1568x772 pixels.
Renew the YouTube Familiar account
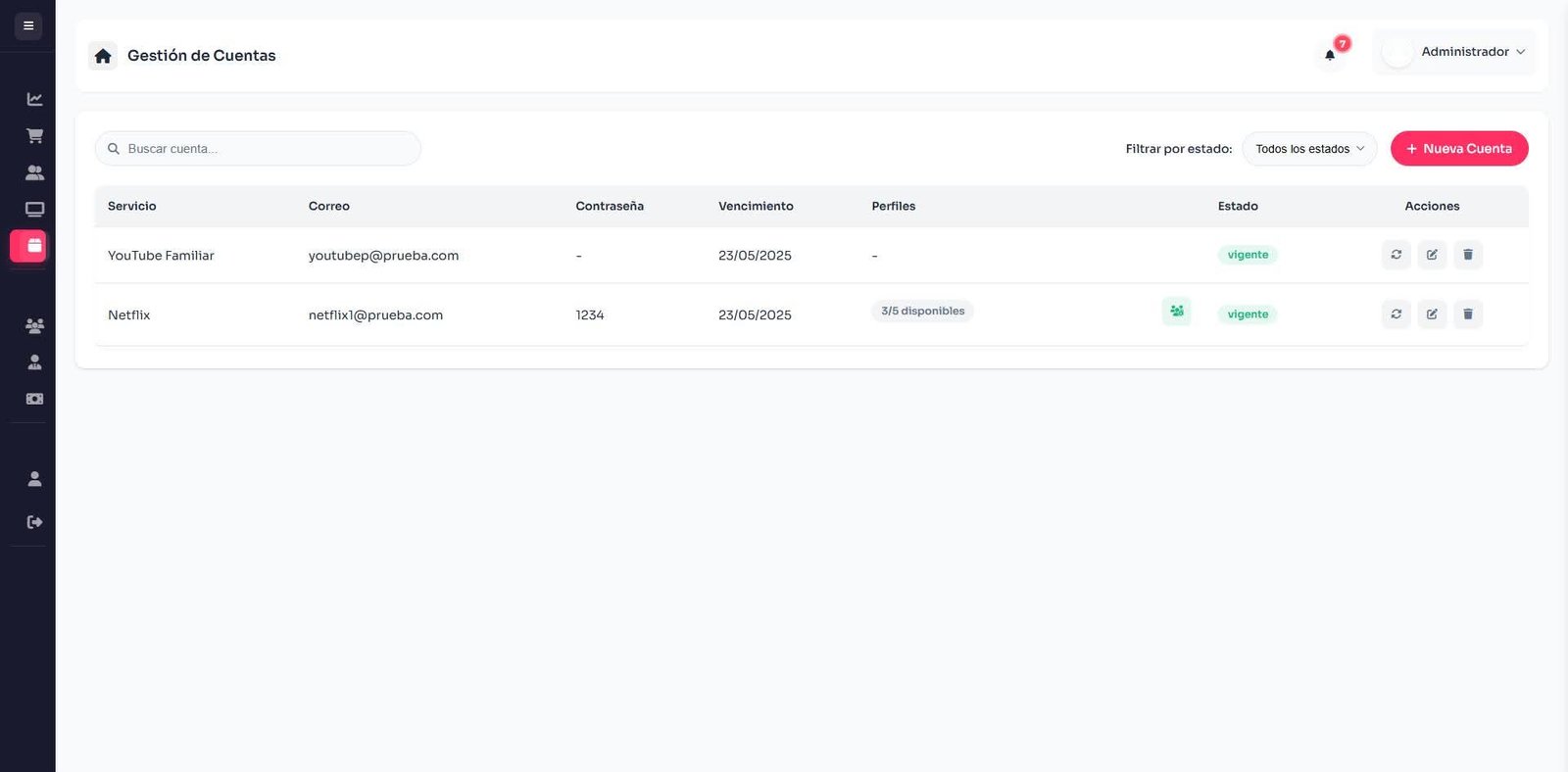pyautogui.click(x=1396, y=255)
